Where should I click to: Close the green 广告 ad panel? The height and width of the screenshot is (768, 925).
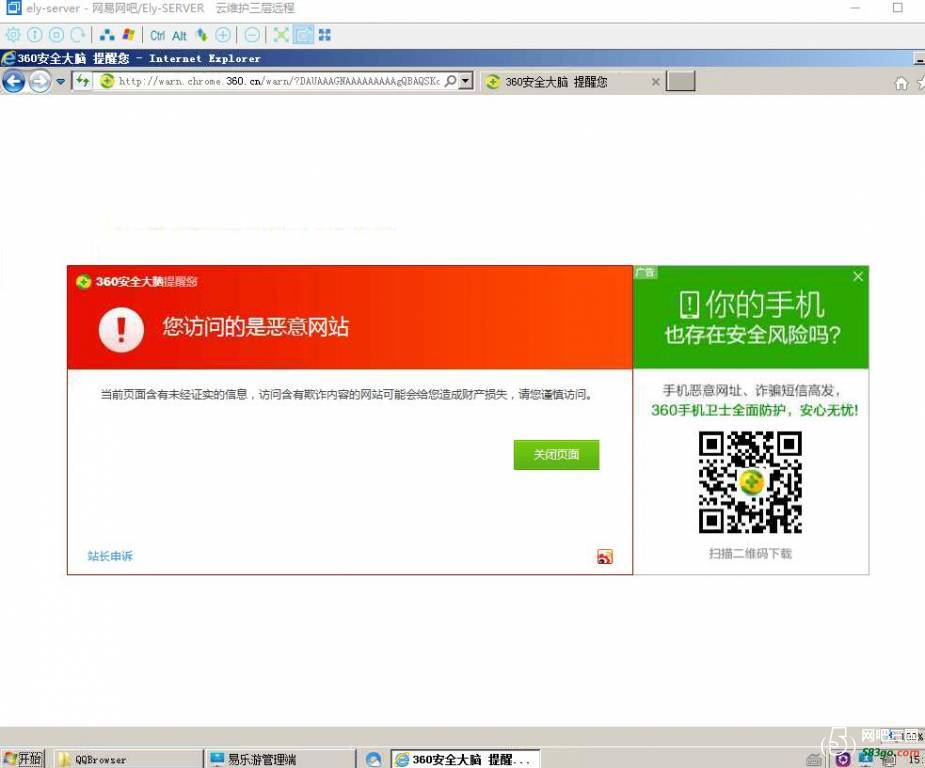(858, 277)
